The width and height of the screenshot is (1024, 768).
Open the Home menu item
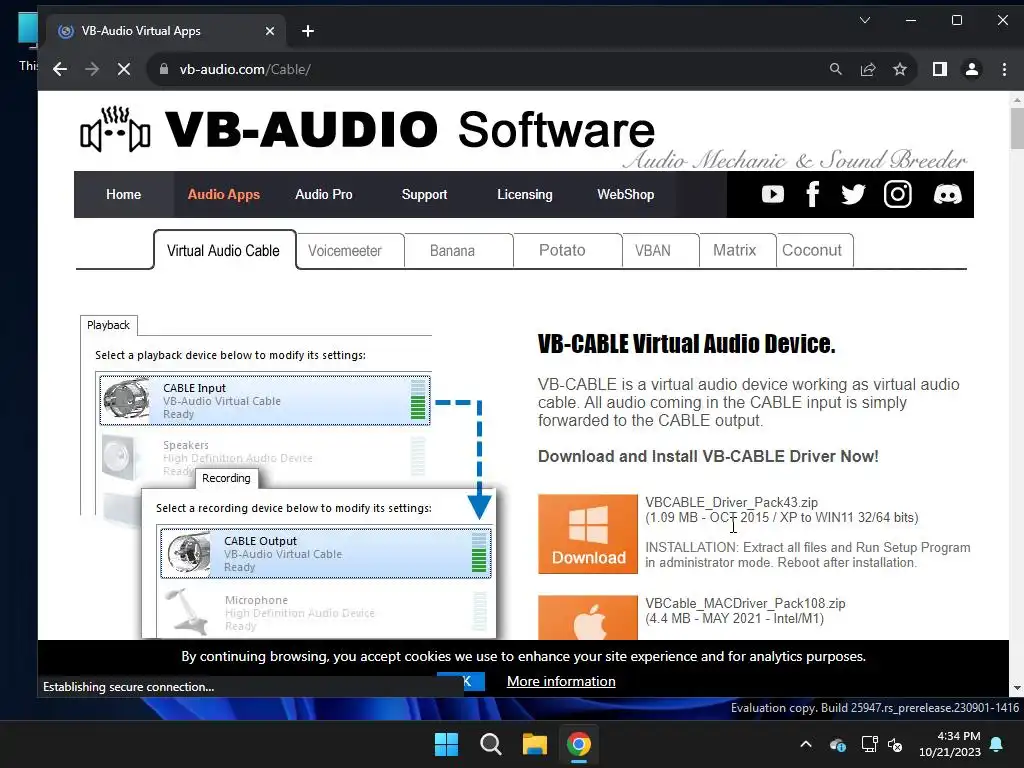pyautogui.click(x=123, y=195)
